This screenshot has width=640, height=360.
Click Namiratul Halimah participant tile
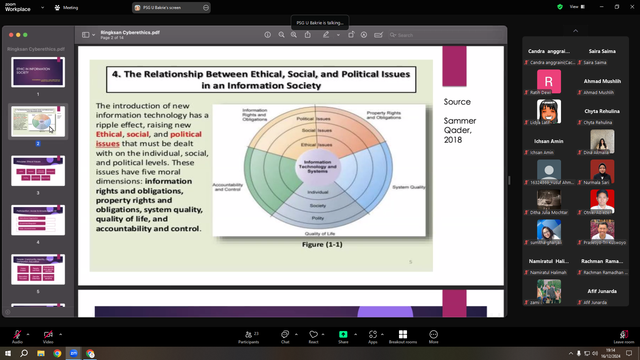pos(549,261)
